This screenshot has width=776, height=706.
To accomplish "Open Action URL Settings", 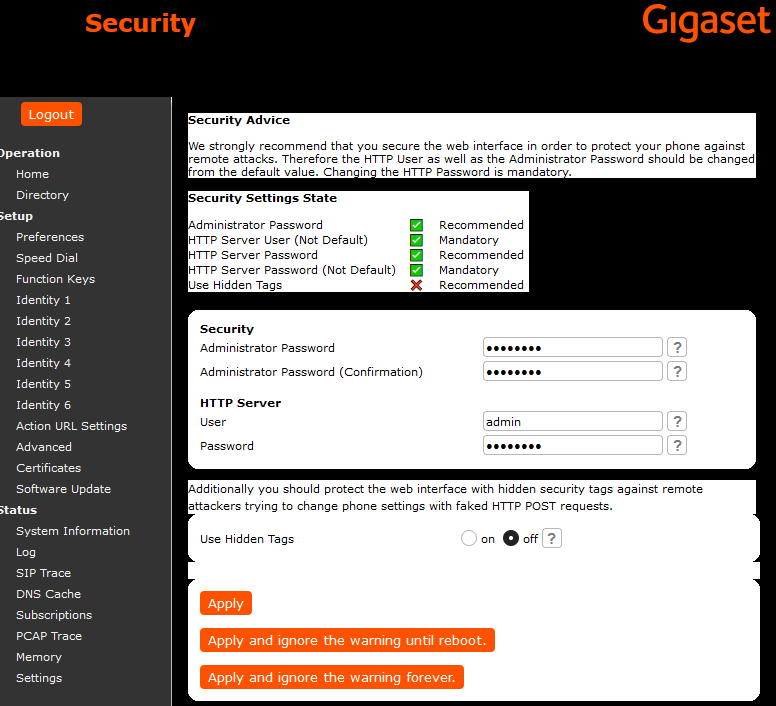I will click(71, 426).
